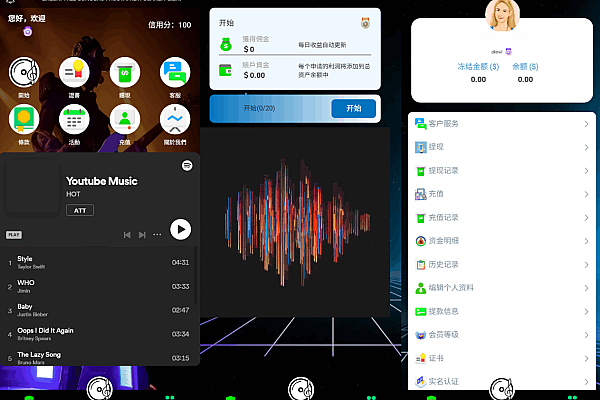Open the 提現 green cash withdrawal icon on home grid
Image resolution: width=600 pixels, height=400 pixels.
[125, 72]
